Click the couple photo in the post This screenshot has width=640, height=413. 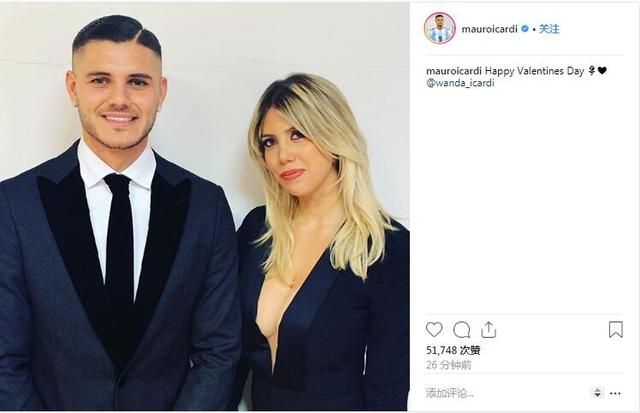click(x=204, y=206)
